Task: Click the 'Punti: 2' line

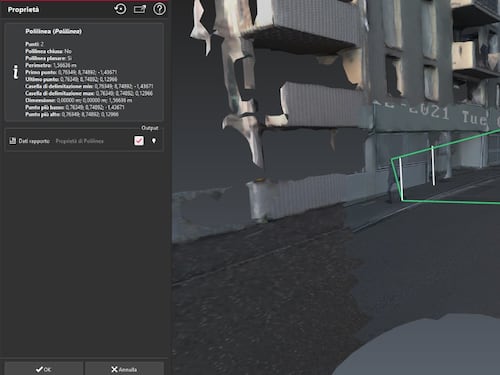Action: pos(34,44)
